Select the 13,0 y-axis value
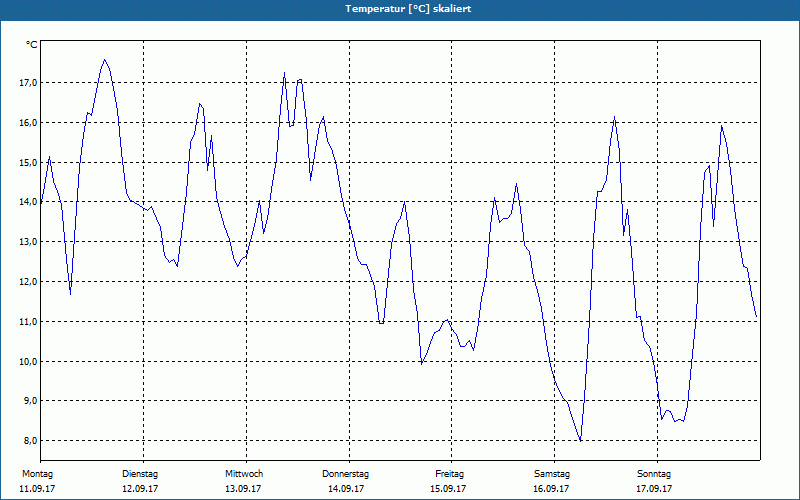Screen dimensions: 800x500 coord(28,241)
